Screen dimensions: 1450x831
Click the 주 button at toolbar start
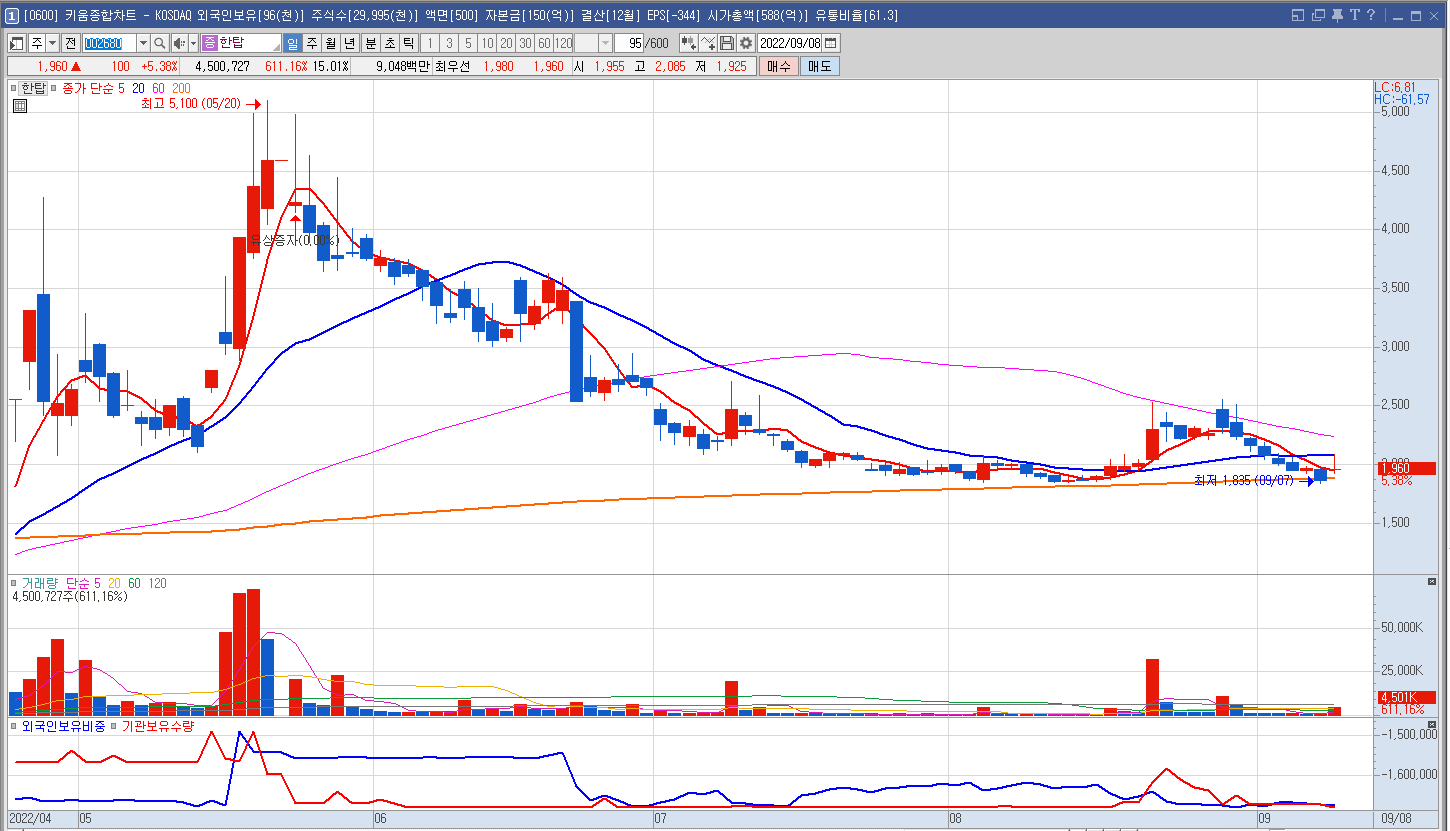tap(37, 43)
